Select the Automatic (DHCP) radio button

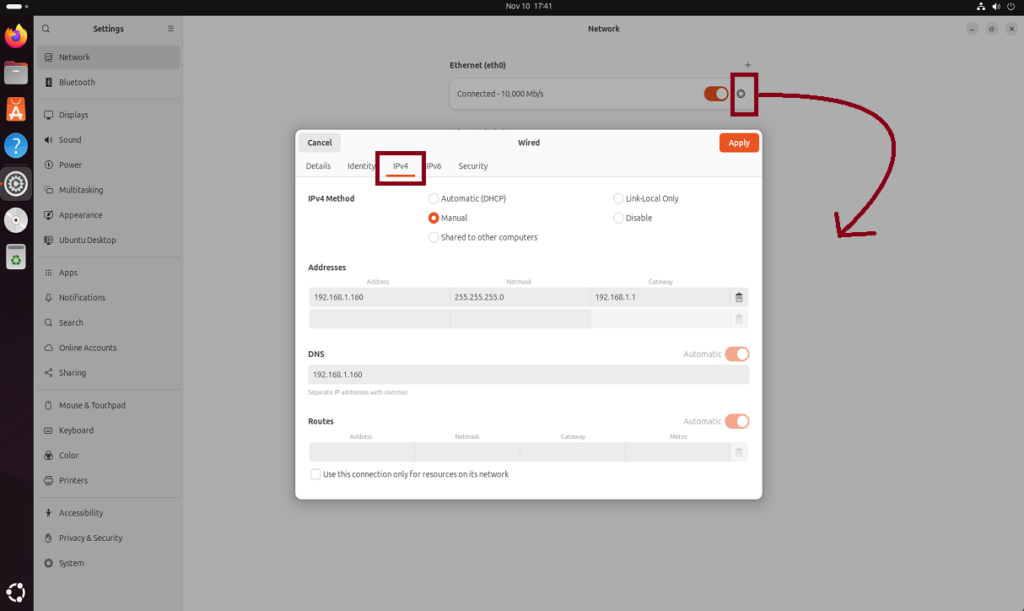pyautogui.click(x=433, y=199)
